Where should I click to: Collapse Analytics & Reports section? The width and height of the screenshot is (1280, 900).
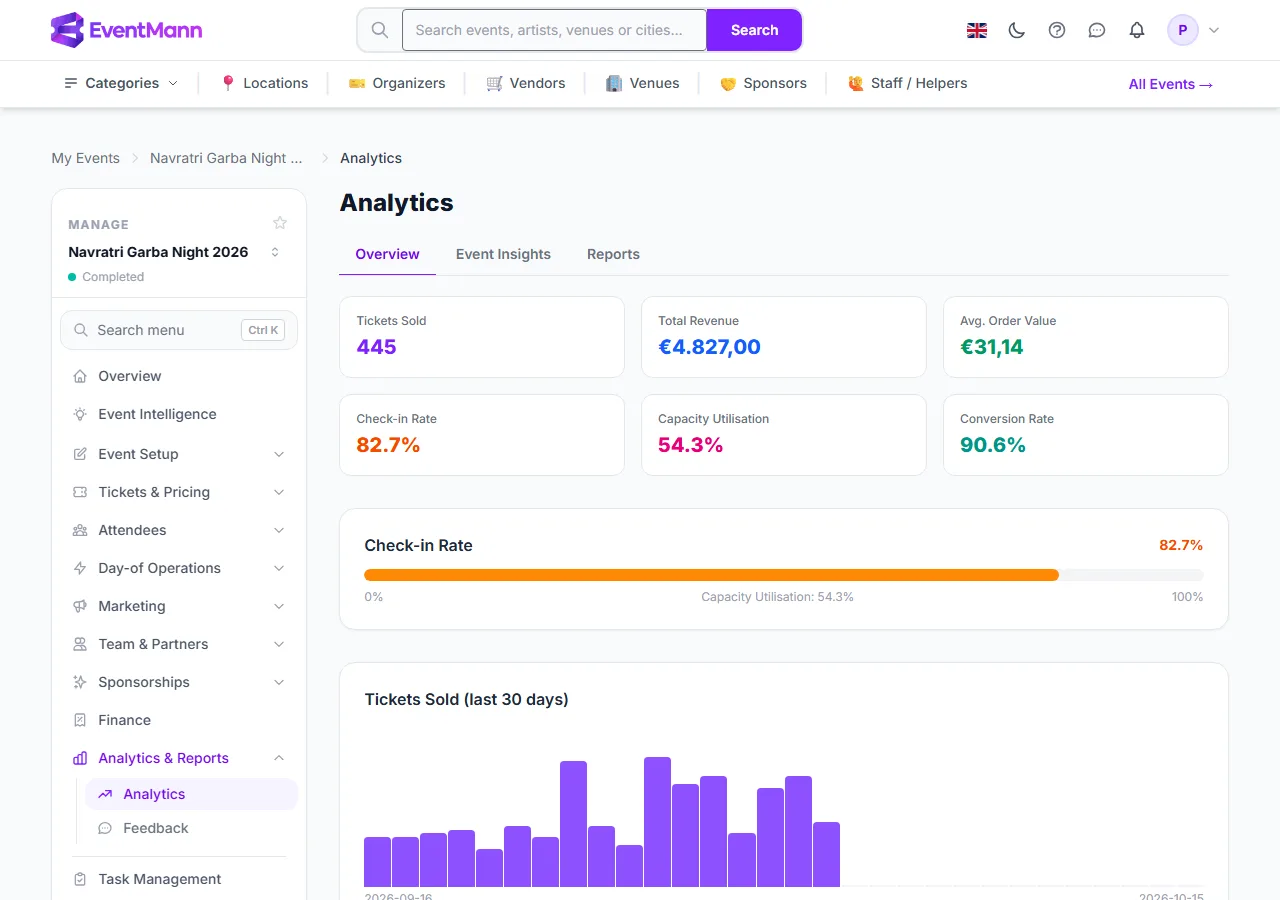coord(279,758)
